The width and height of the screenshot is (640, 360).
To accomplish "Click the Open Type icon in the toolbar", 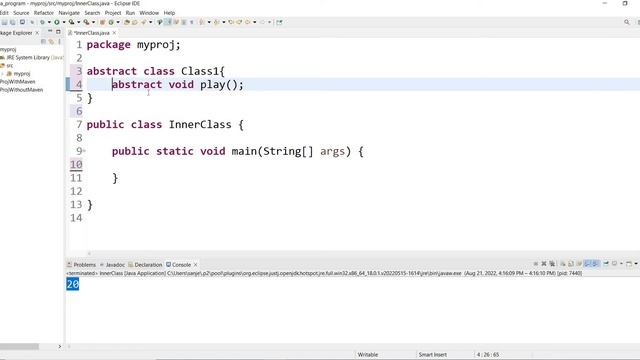I will (x=126, y=22).
